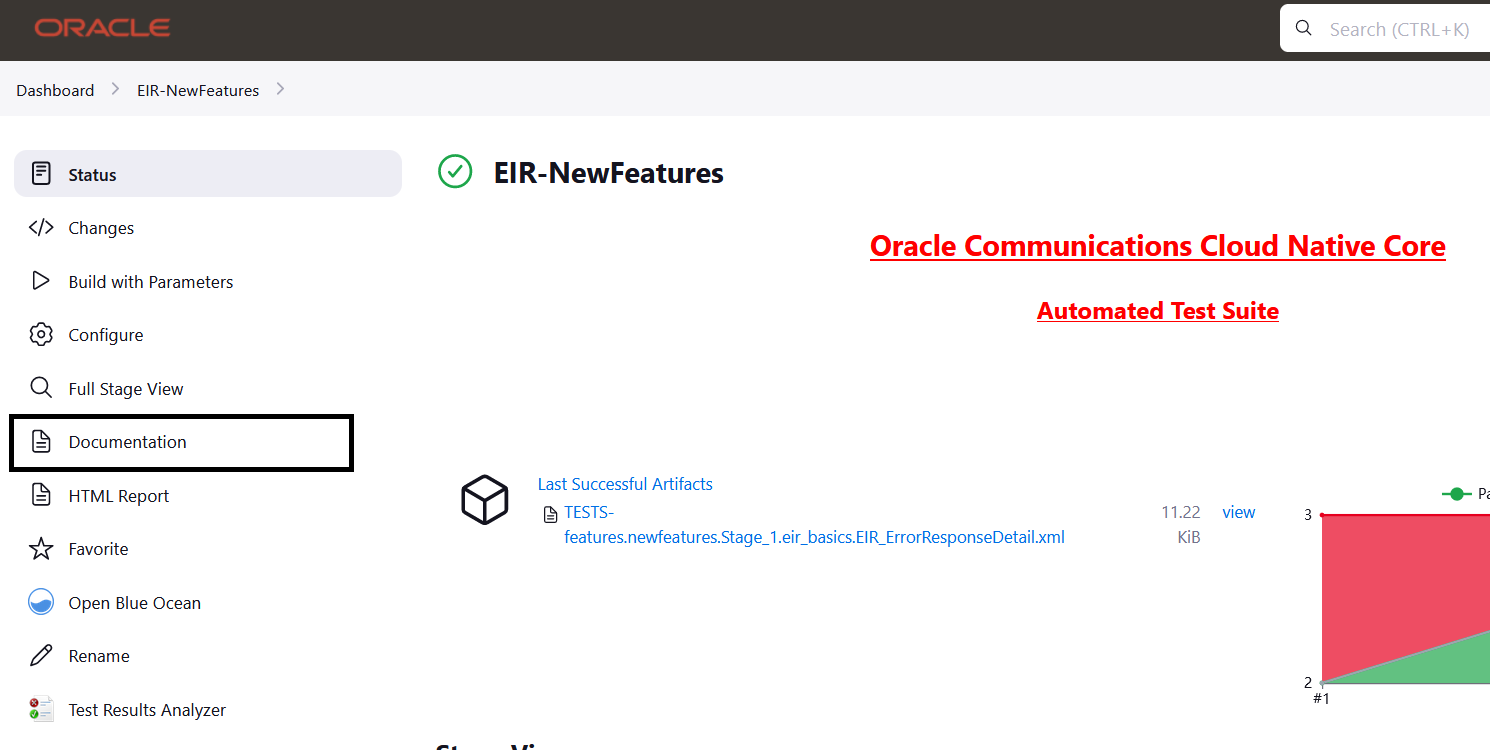Click the artifacts package cube icon
The image size is (1490, 750).
485,499
